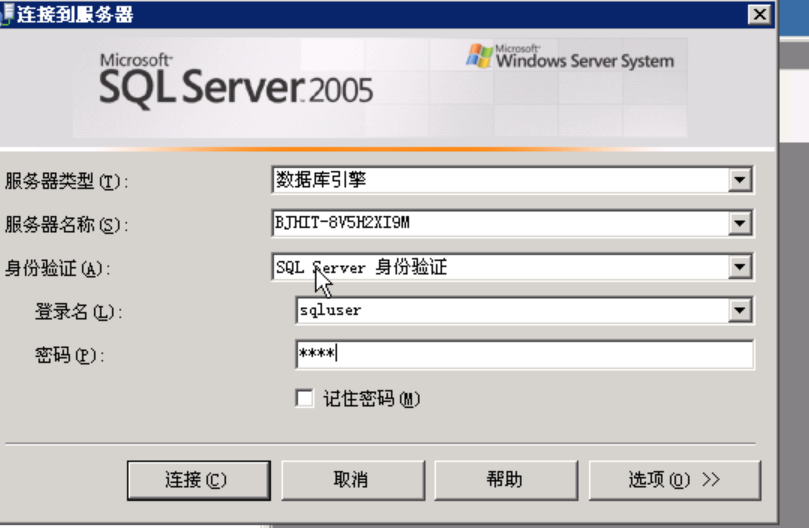809x528 pixels.
Task: Click the Windows Server System flag logo
Action: pyautogui.click(x=479, y=55)
